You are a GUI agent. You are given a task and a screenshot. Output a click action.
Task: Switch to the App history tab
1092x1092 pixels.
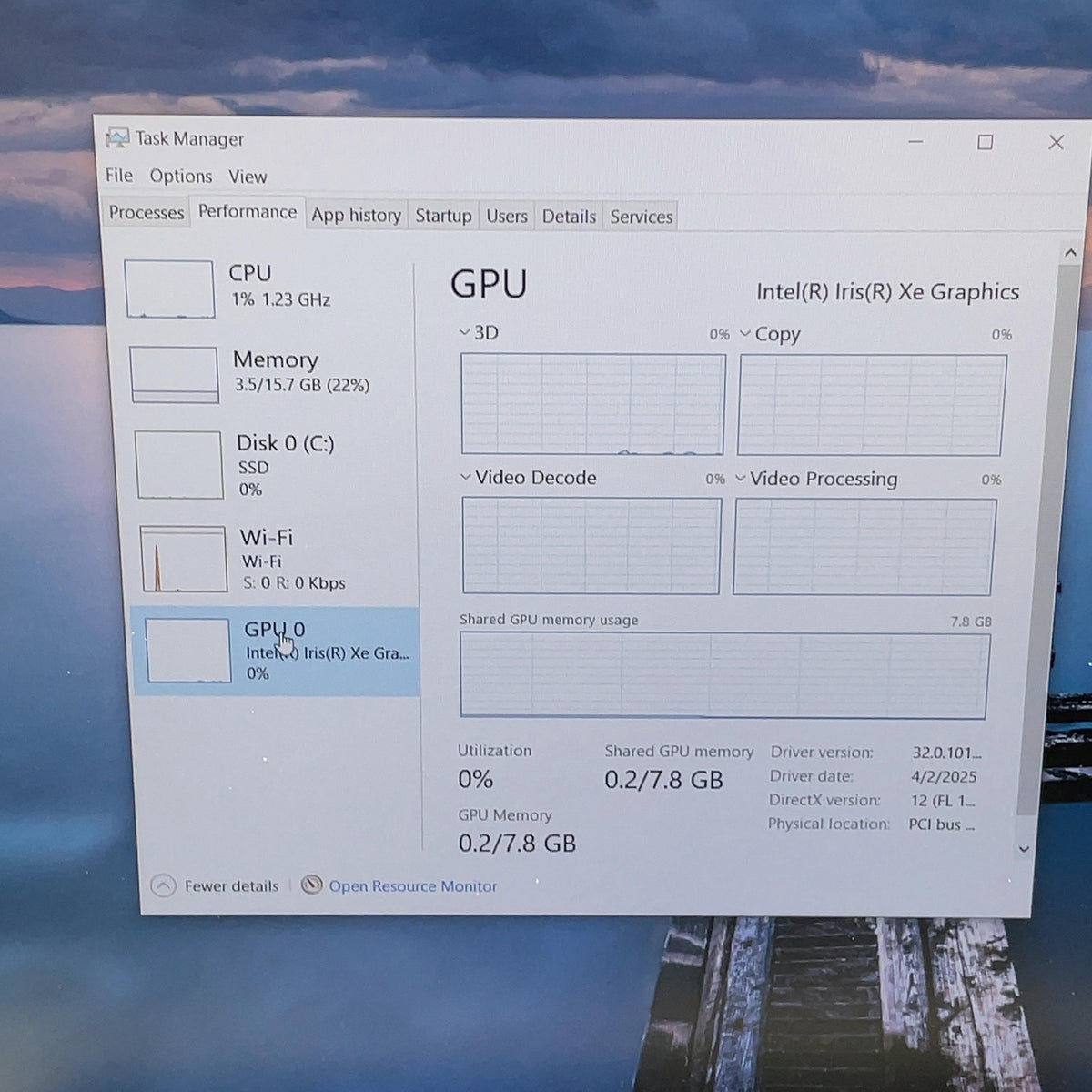coord(357,216)
